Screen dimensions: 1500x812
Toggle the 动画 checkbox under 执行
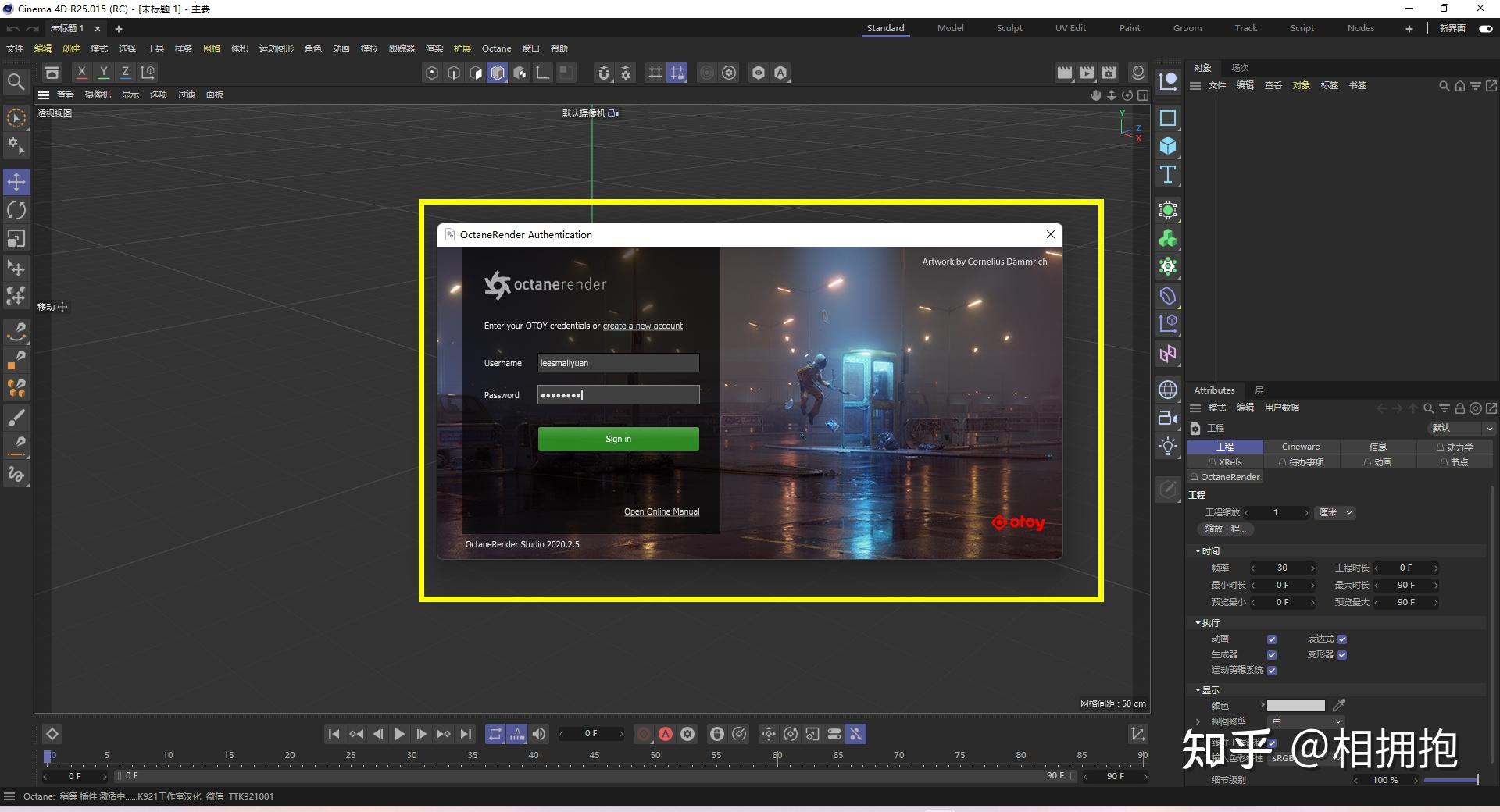[1272, 639]
